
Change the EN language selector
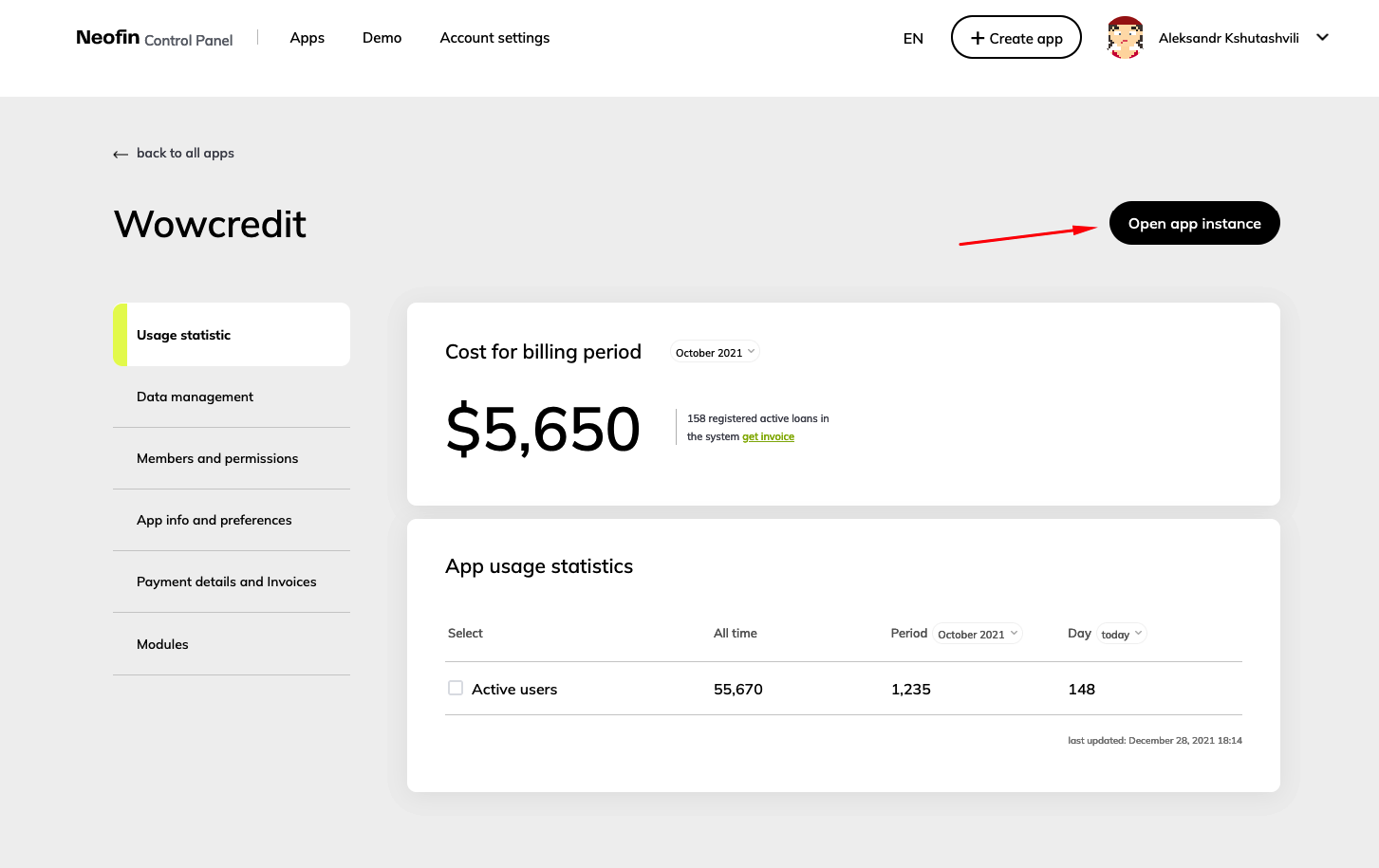[x=913, y=39]
